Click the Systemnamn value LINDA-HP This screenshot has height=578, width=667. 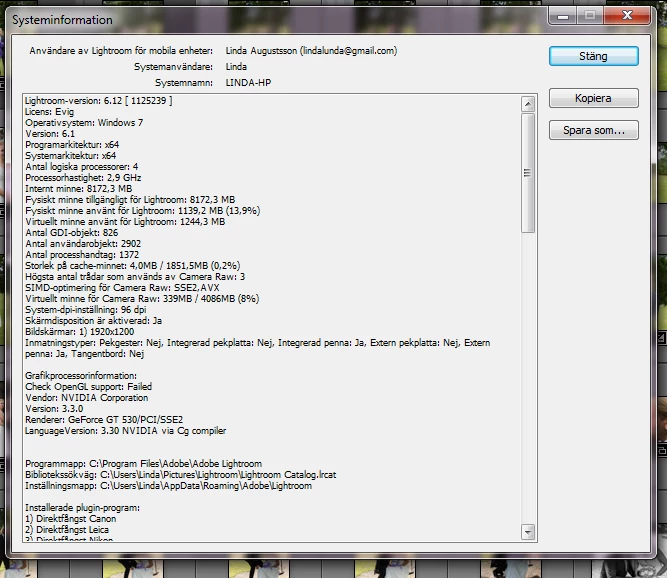pos(248,83)
